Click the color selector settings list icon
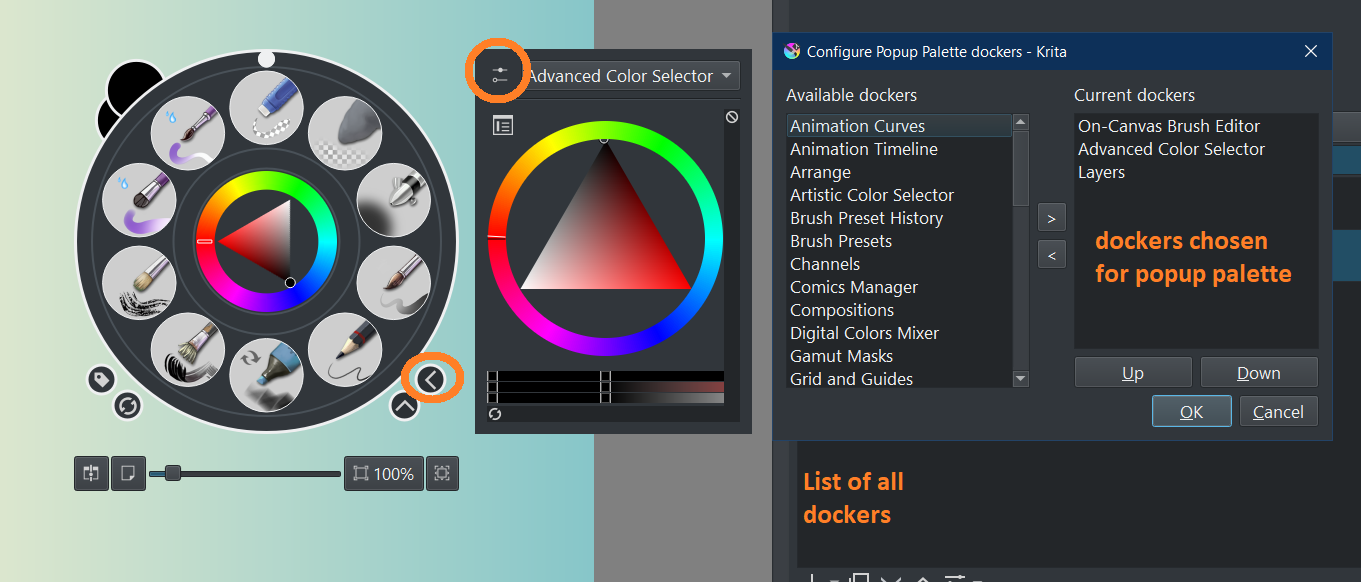 point(502,125)
